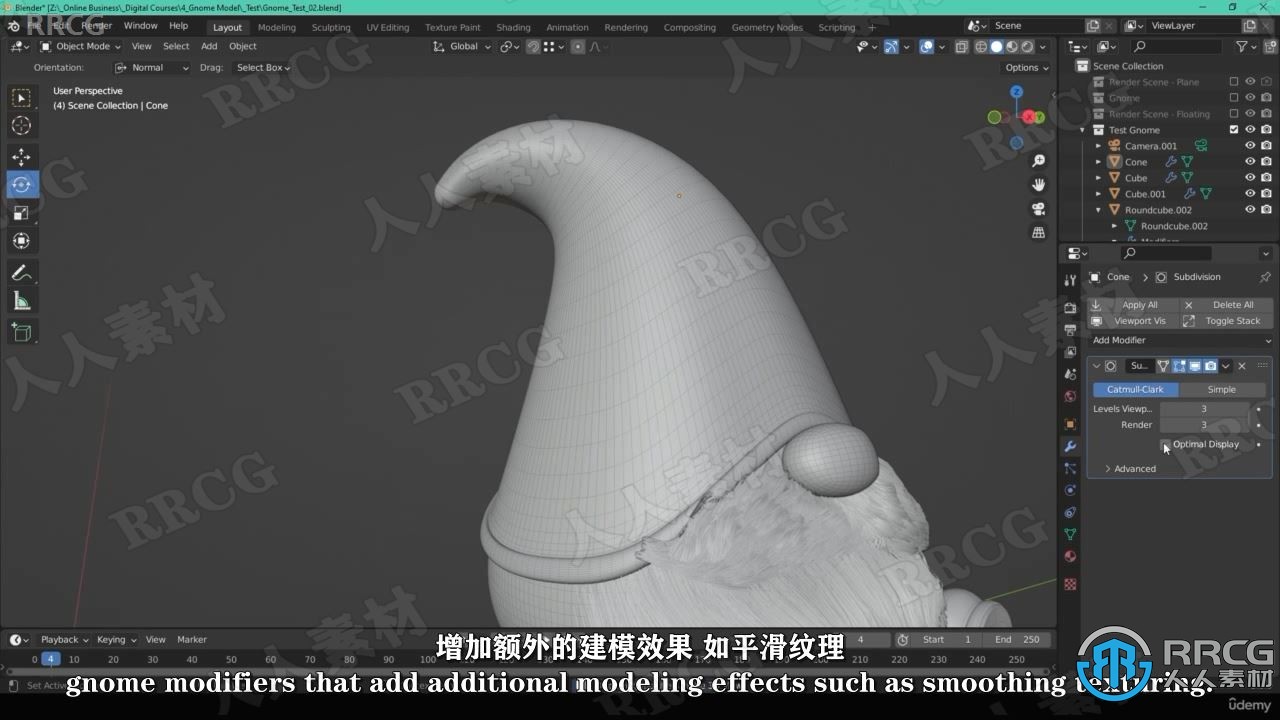Screen dimensions: 1280x720
Task: Click the zoom magnifier viewport icon
Action: (x=1038, y=161)
